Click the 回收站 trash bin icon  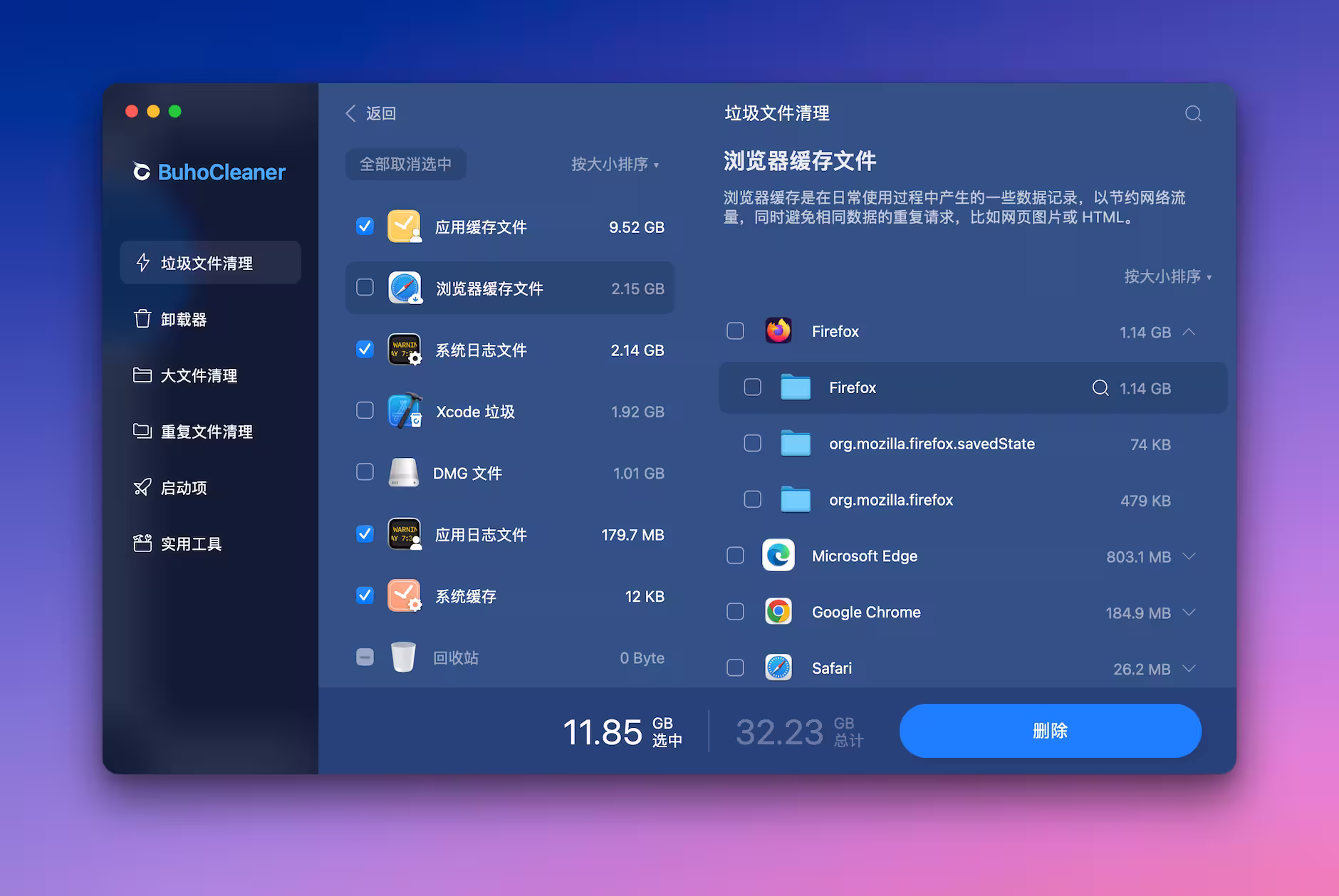coord(403,657)
